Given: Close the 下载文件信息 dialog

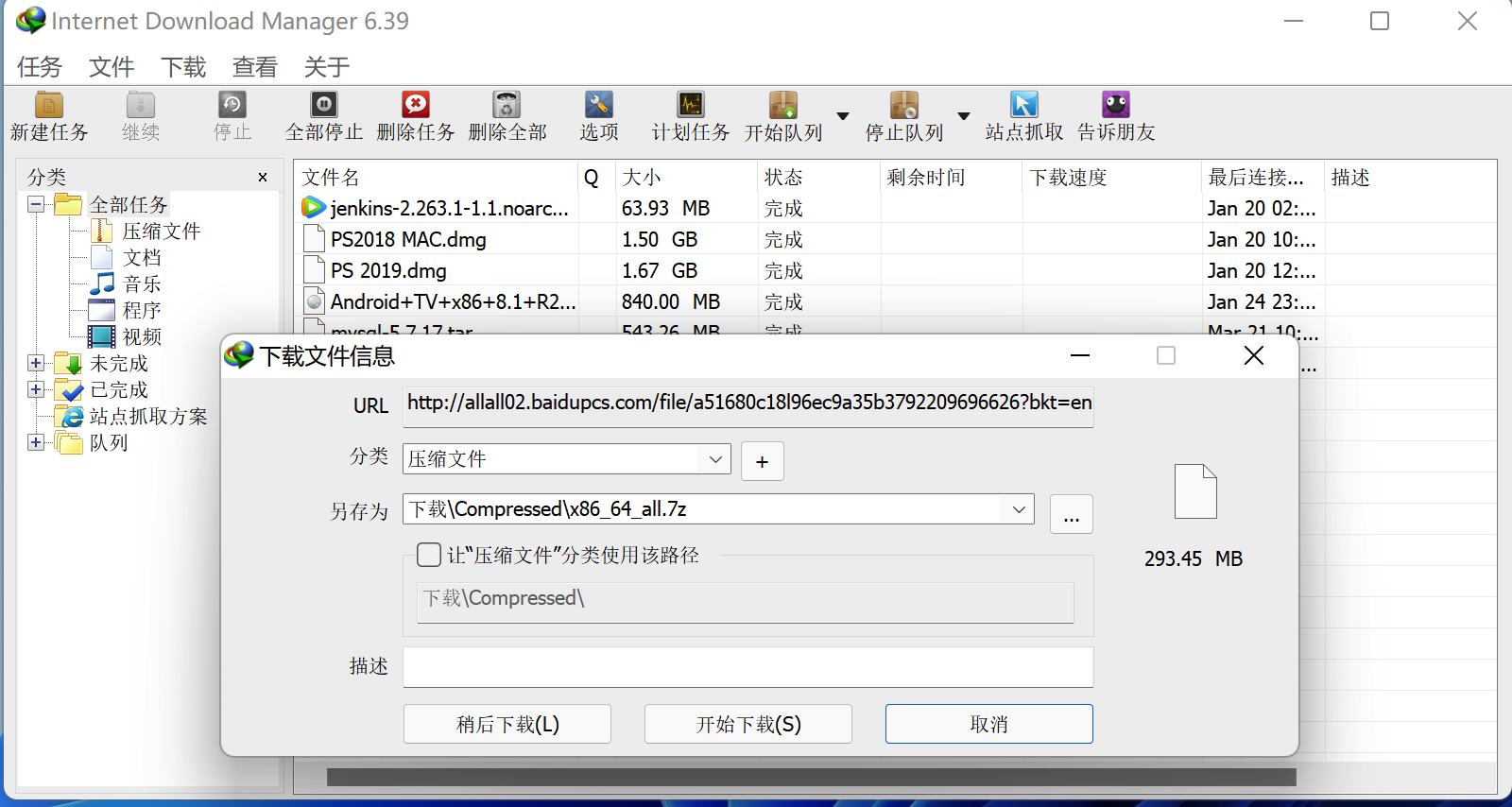Looking at the screenshot, I should pyautogui.click(x=1254, y=355).
